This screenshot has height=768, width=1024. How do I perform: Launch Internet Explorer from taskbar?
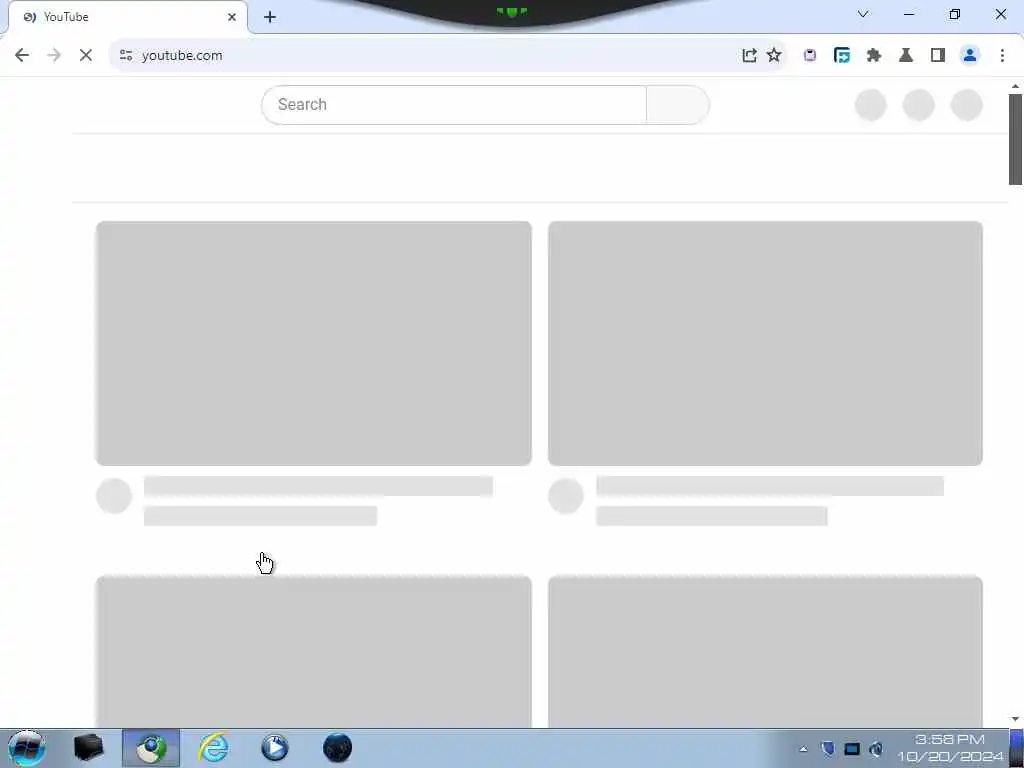pos(214,748)
